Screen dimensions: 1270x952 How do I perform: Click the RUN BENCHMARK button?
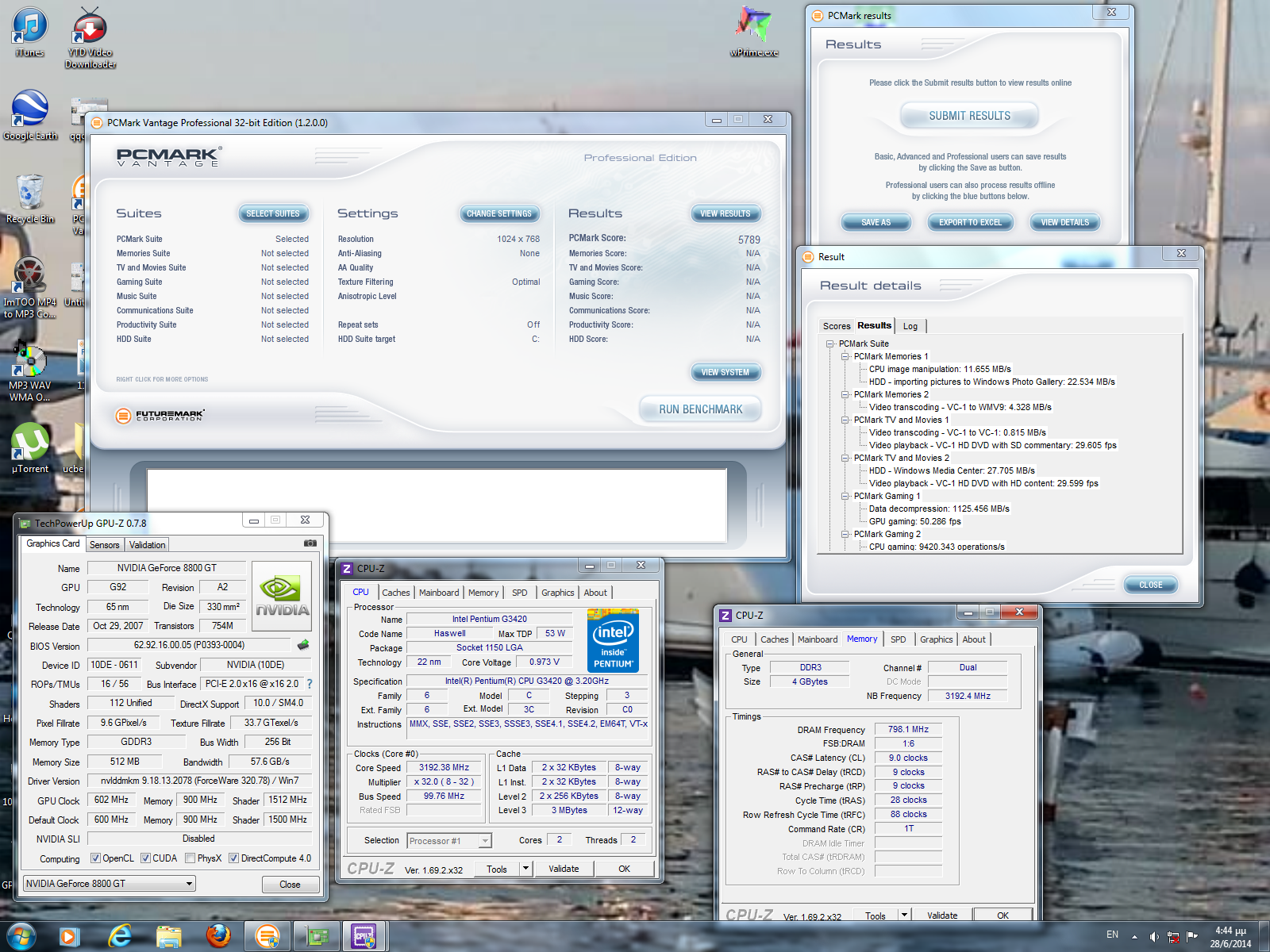701,409
